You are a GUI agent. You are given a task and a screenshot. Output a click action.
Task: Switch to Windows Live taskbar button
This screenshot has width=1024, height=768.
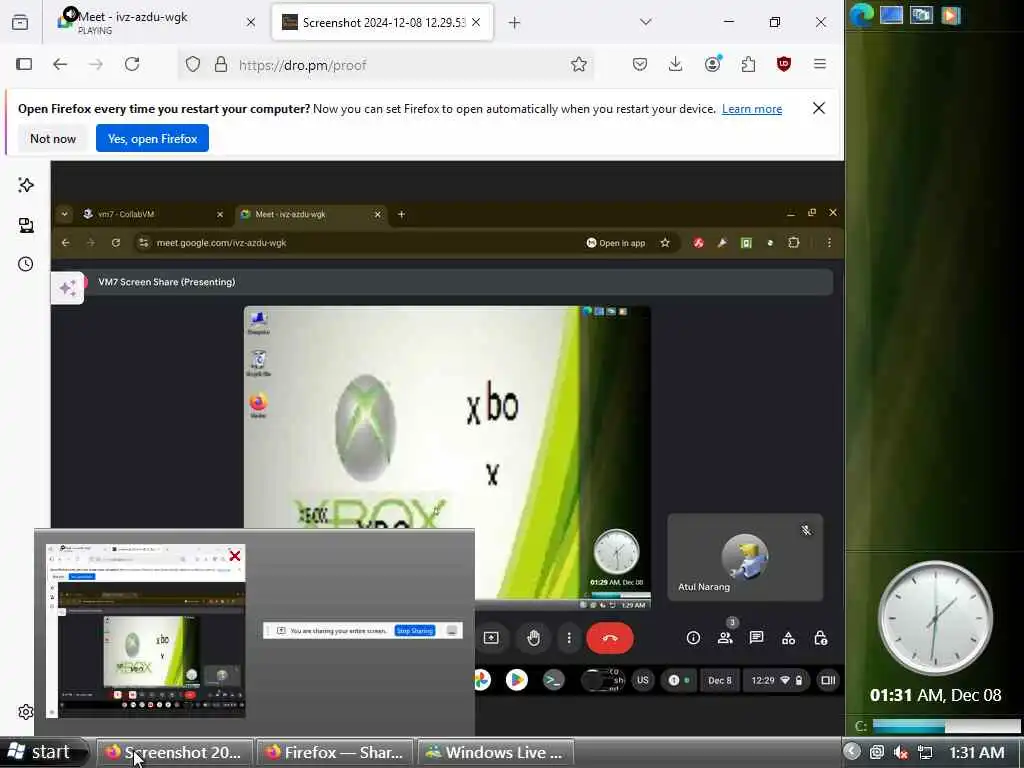[496, 752]
